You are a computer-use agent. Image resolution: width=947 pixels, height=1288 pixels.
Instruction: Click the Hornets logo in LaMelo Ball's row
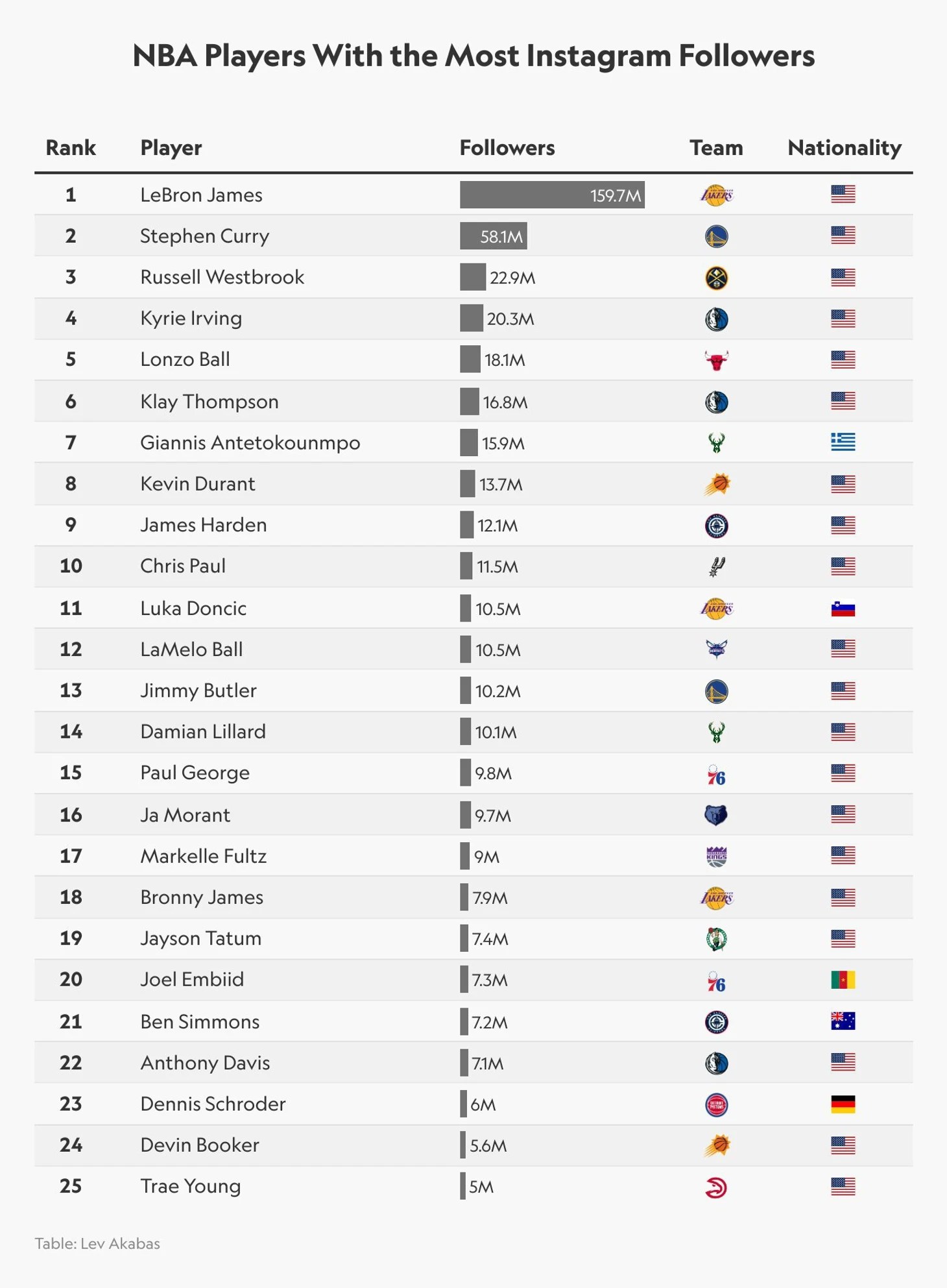coord(716,649)
